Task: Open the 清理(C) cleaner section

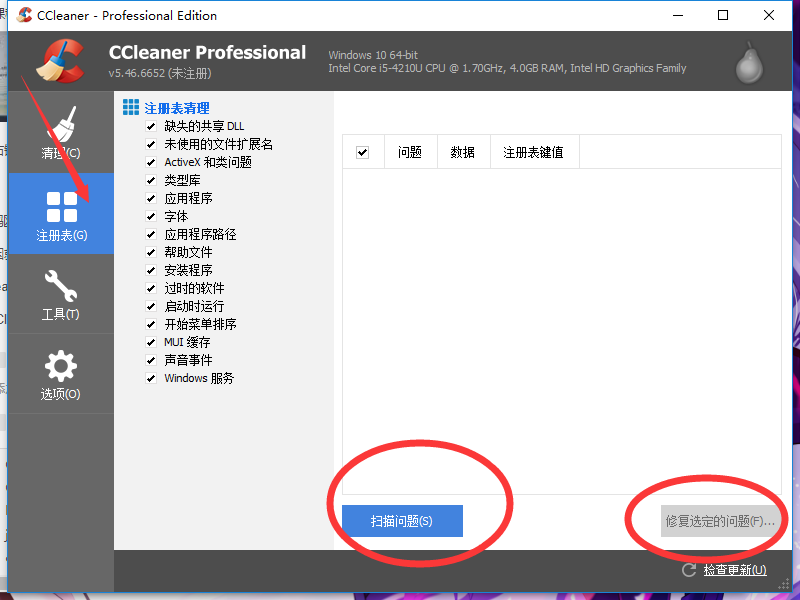Action: 61,132
